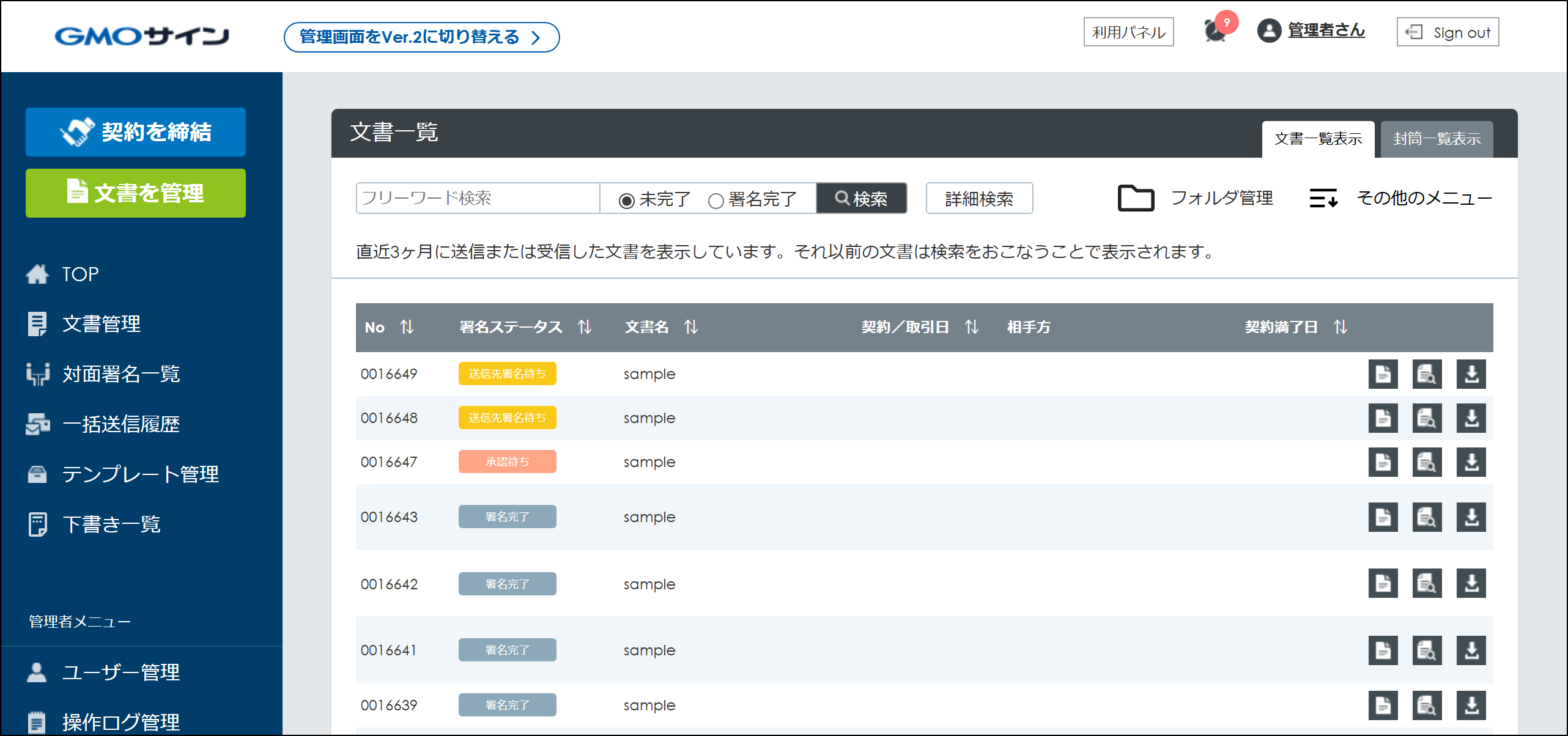The image size is (1568, 736).
Task: Select the 署名完了 radio button
Action: (716, 201)
